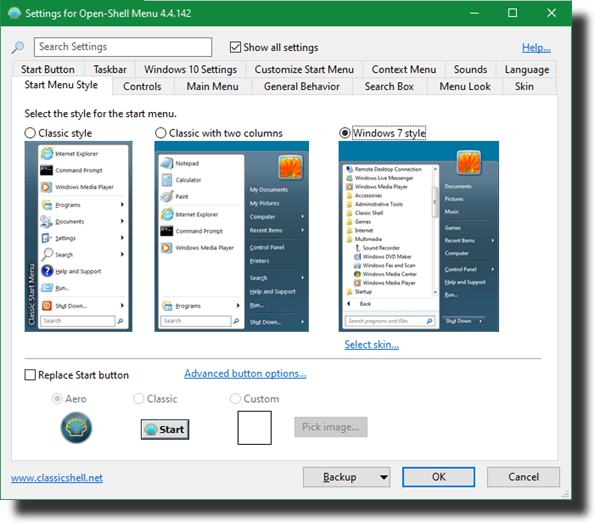This screenshot has width=595, height=523.
Task: Open the Customize Start Menu tab
Action: [304, 69]
